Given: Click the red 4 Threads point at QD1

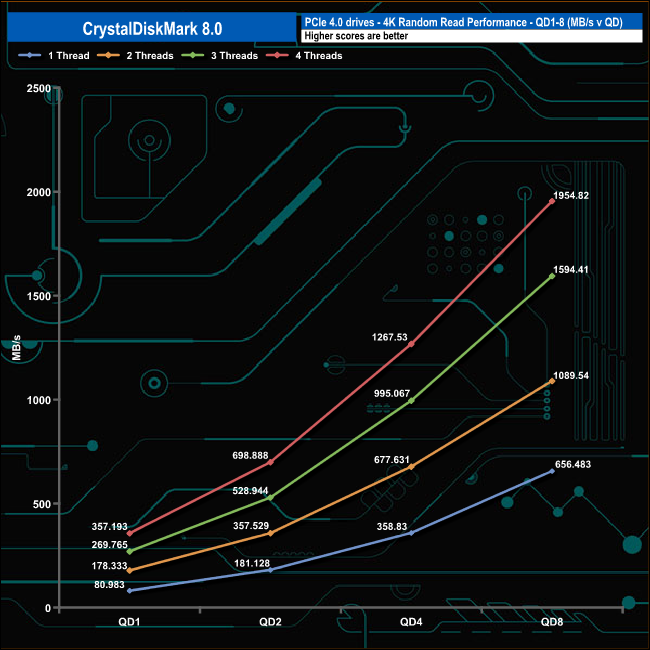Looking at the screenshot, I should (x=129, y=534).
